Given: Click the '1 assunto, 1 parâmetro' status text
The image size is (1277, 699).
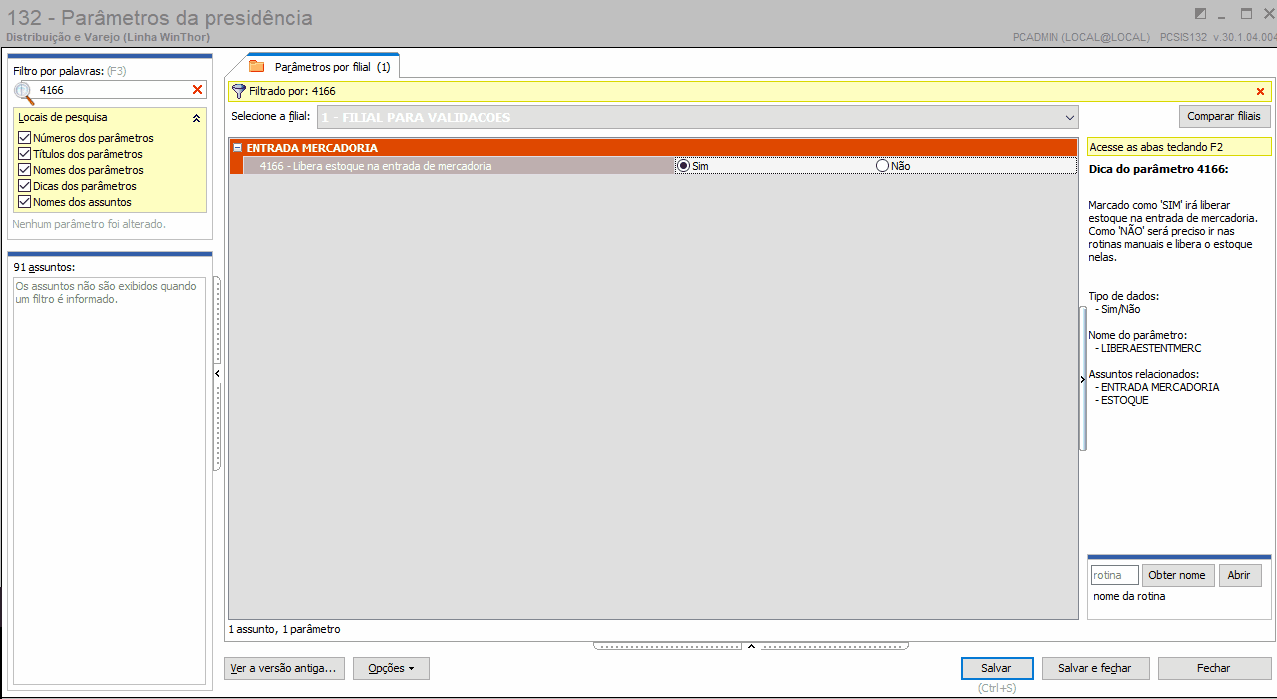Looking at the screenshot, I should tap(284, 630).
